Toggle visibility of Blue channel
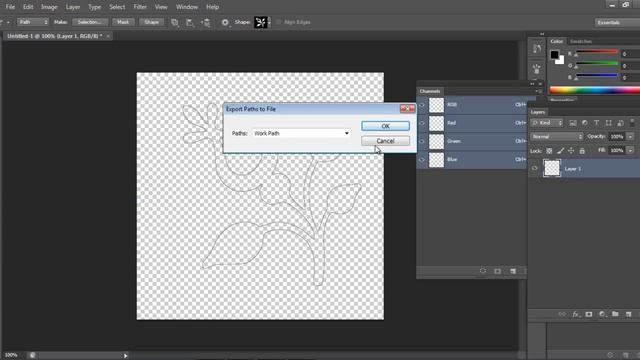The width and height of the screenshot is (640, 360). point(422,160)
